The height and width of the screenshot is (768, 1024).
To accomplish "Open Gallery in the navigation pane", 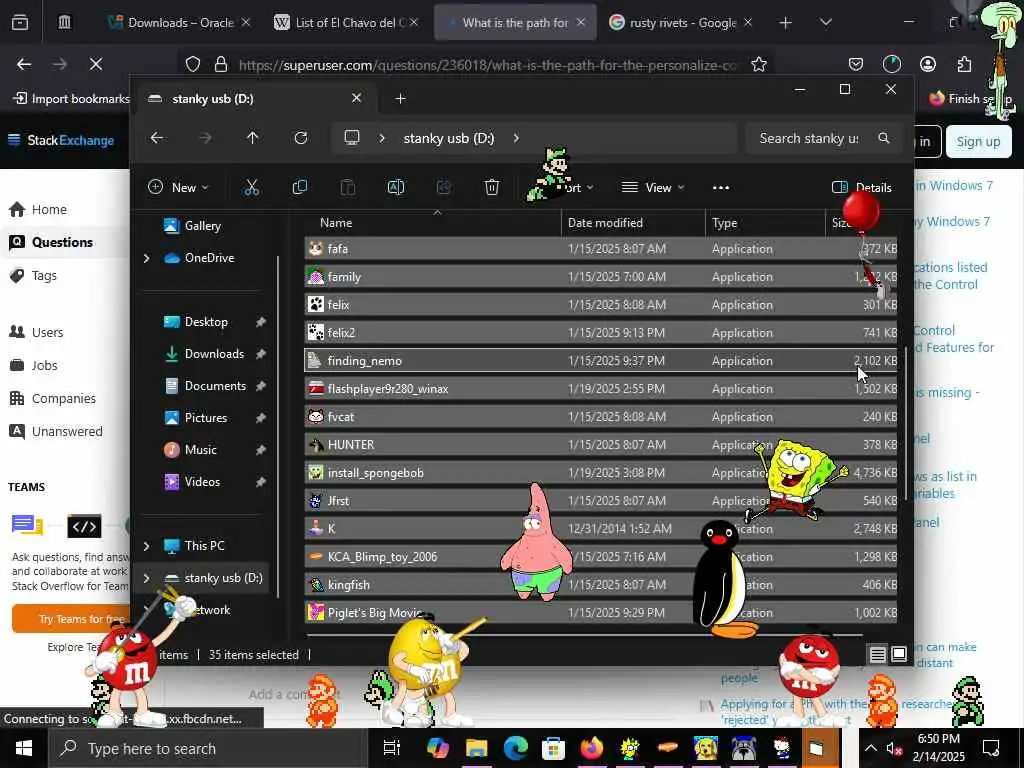I will click(202, 226).
